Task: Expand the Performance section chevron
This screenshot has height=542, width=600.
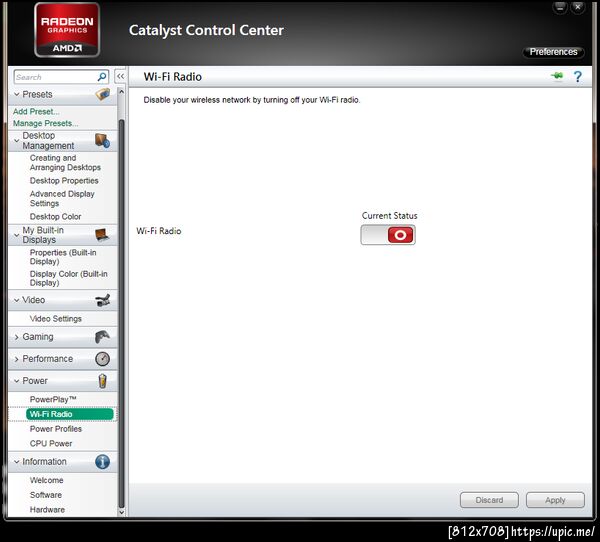Action: 16,359
